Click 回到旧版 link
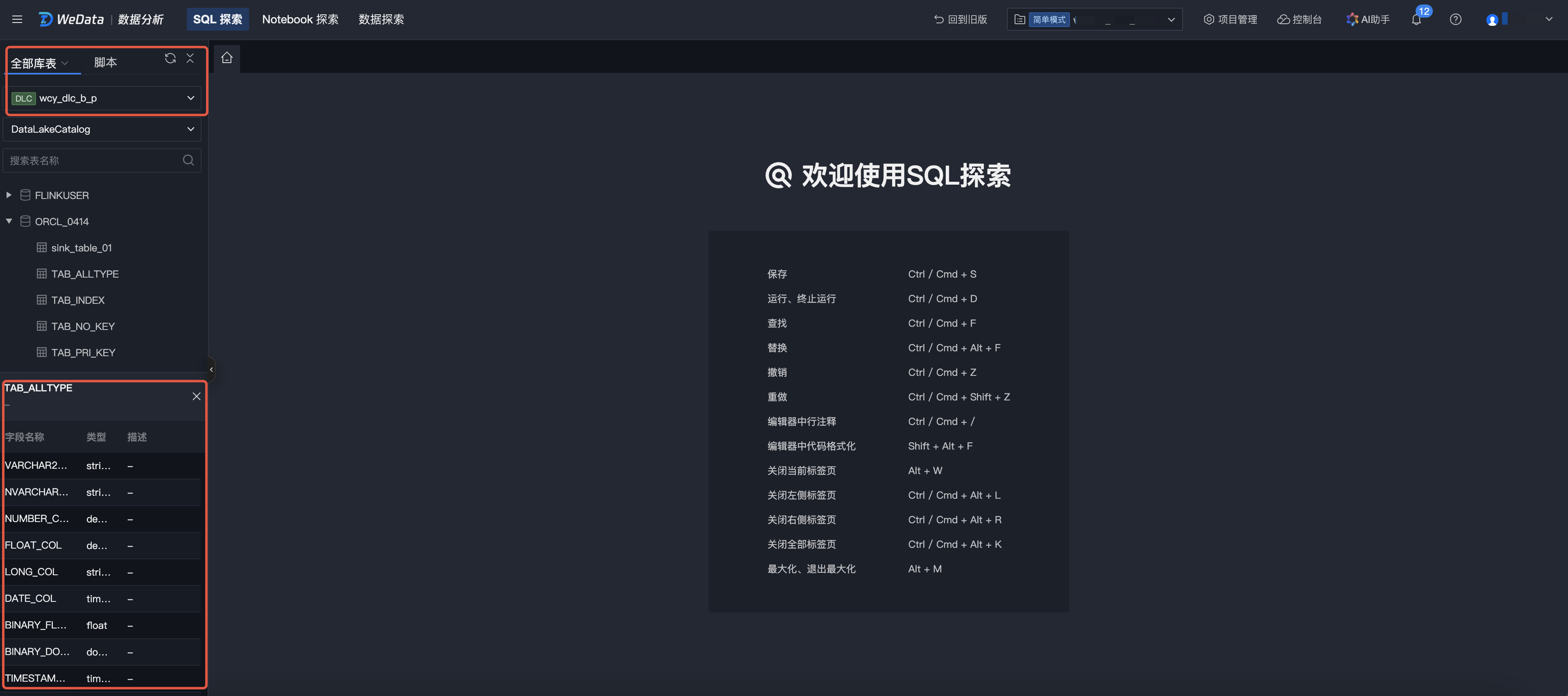 [961, 20]
